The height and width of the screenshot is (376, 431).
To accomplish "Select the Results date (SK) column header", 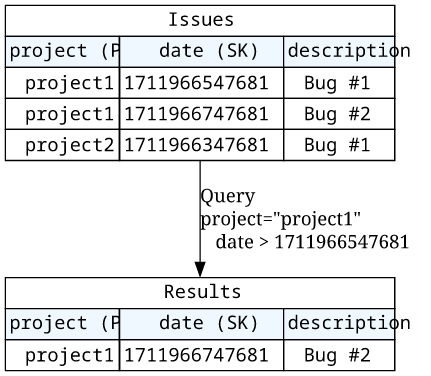I will pyautogui.click(x=202, y=323).
